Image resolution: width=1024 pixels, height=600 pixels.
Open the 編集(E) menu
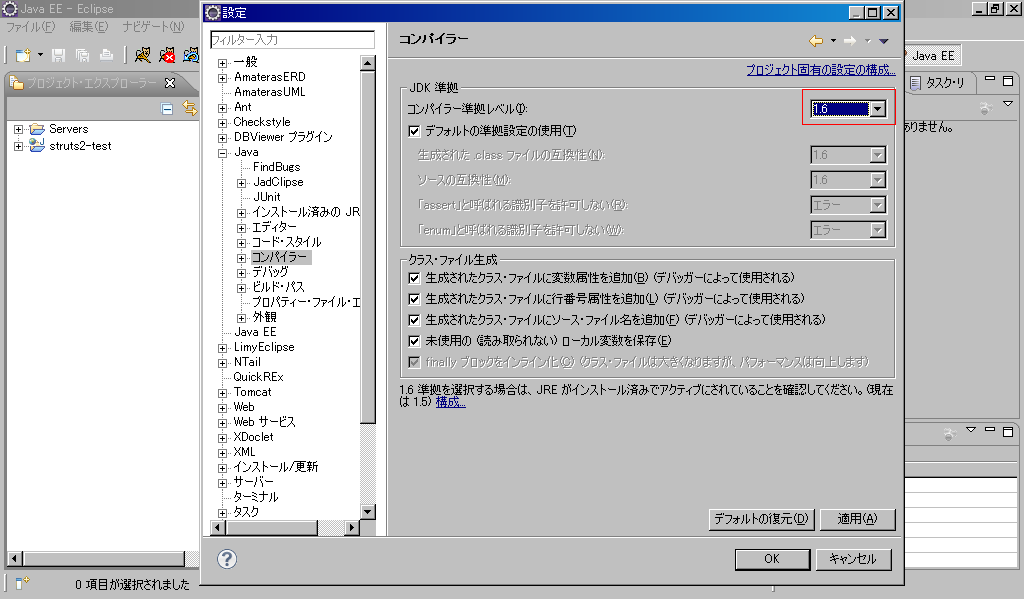pos(89,27)
